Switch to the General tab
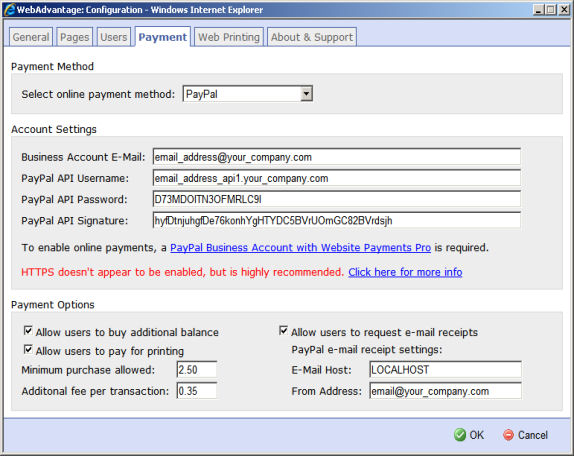The height and width of the screenshot is (456, 574). point(31,37)
